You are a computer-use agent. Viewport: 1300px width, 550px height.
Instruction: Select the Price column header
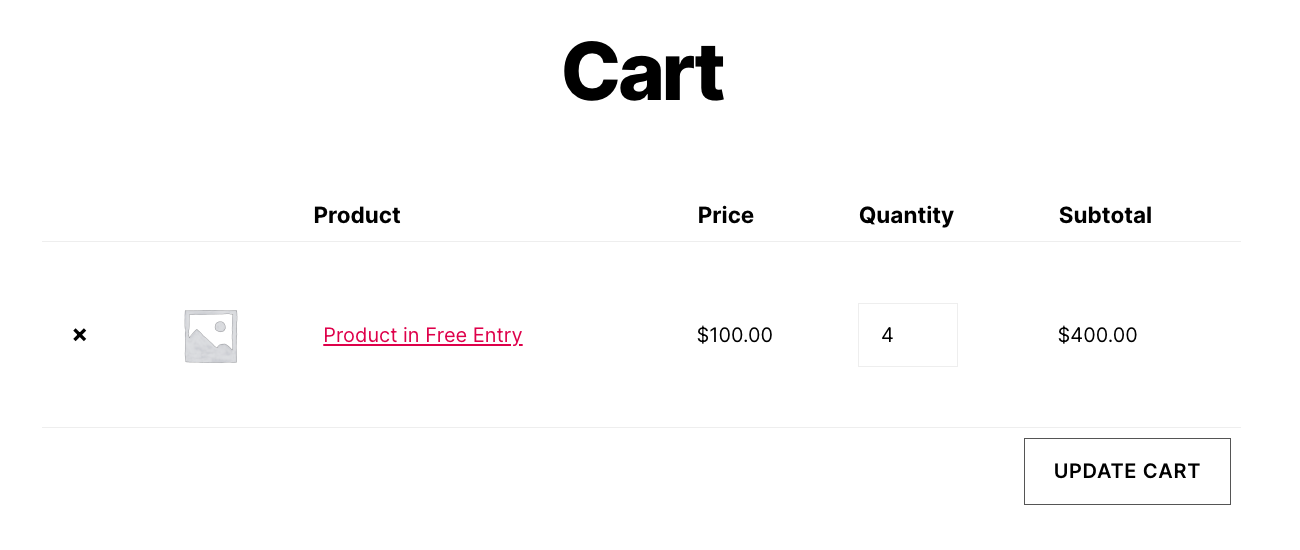pyautogui.click(x=726, y=215)
